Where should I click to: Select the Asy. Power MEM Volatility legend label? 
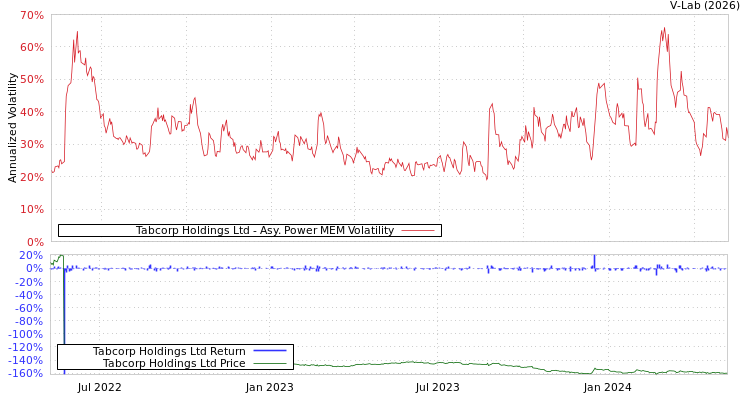(264, 231)
